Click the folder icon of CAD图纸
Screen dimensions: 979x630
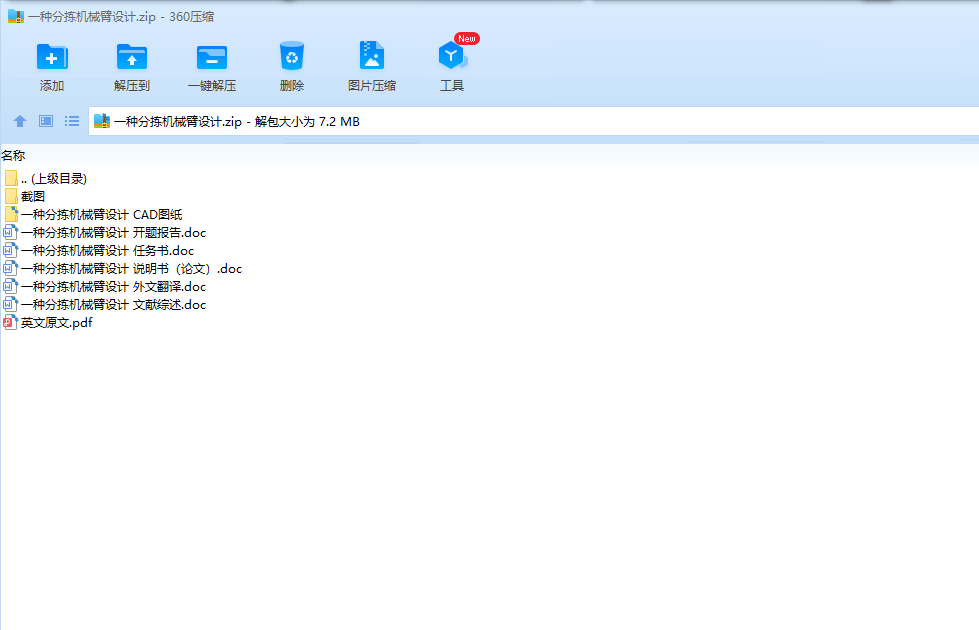click(11, 214)
